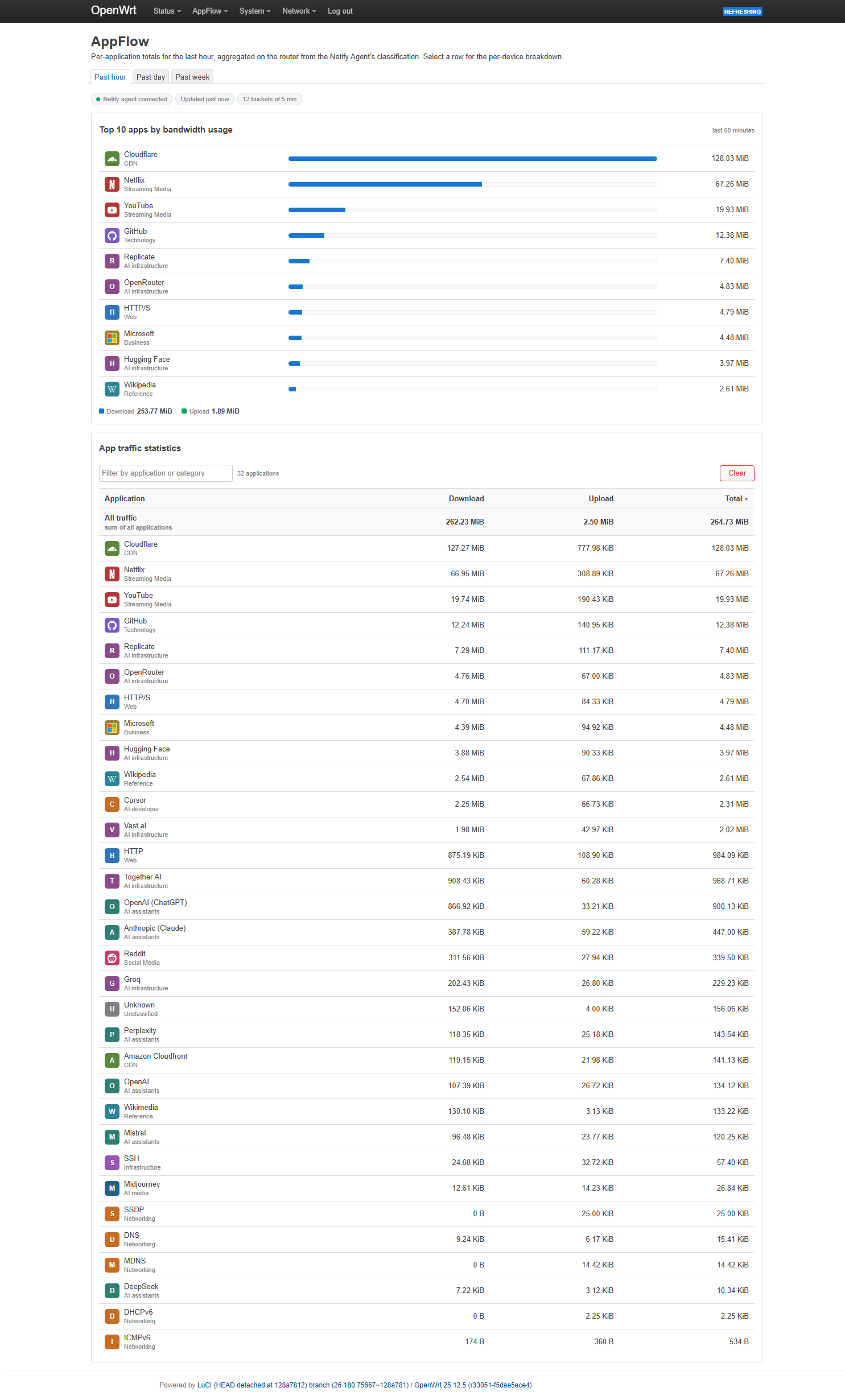
Task: Click the Wikipedia icon in top apps chart
Action: tap(112, 389)
